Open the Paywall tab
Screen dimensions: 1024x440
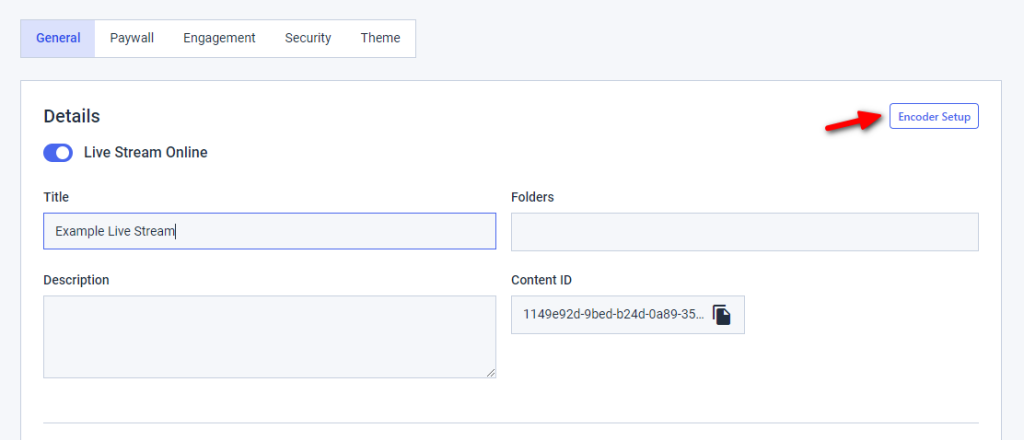(x=132, y=38)
